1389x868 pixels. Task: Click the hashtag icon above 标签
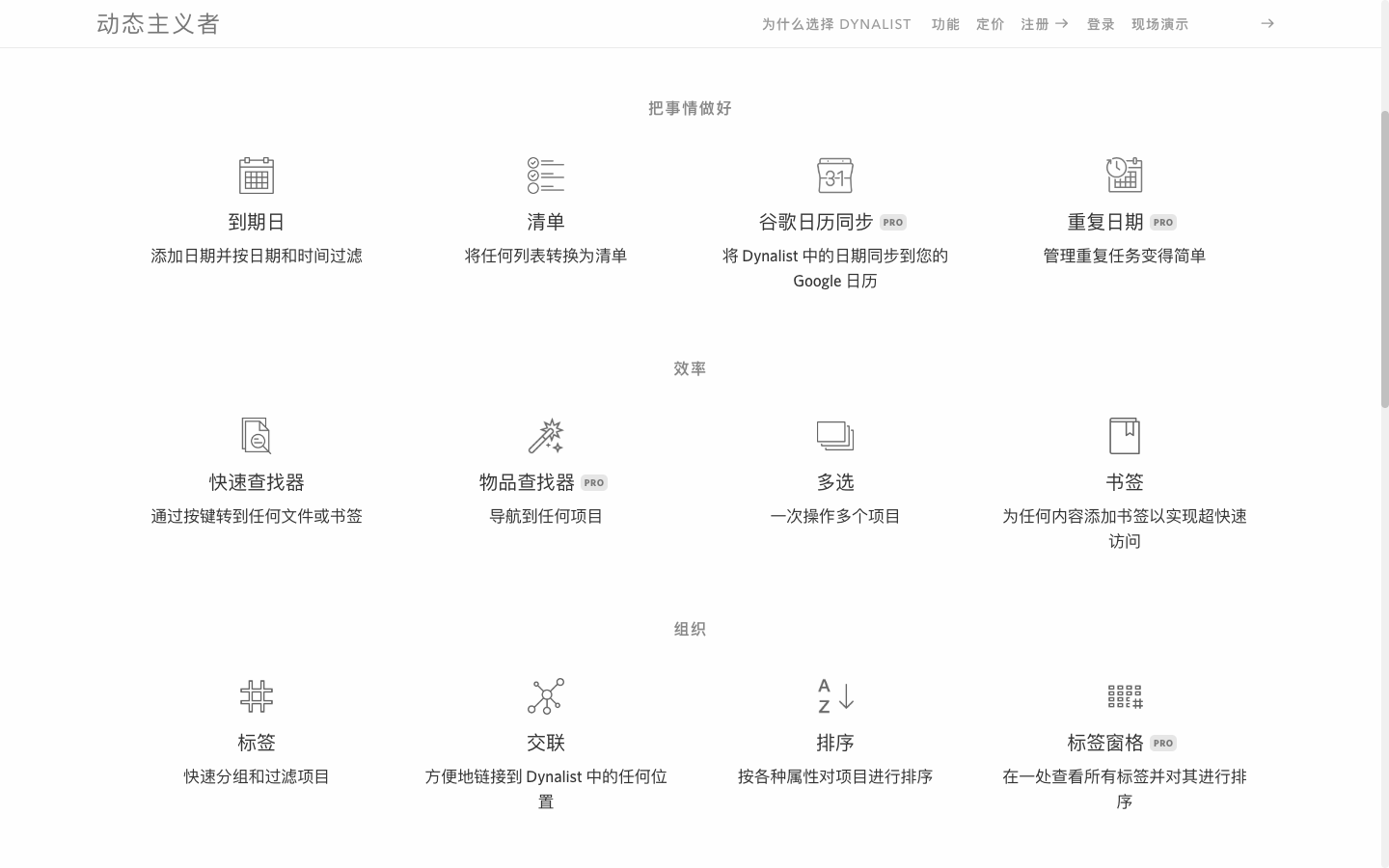pyautogui.click(x=256, y=696)
